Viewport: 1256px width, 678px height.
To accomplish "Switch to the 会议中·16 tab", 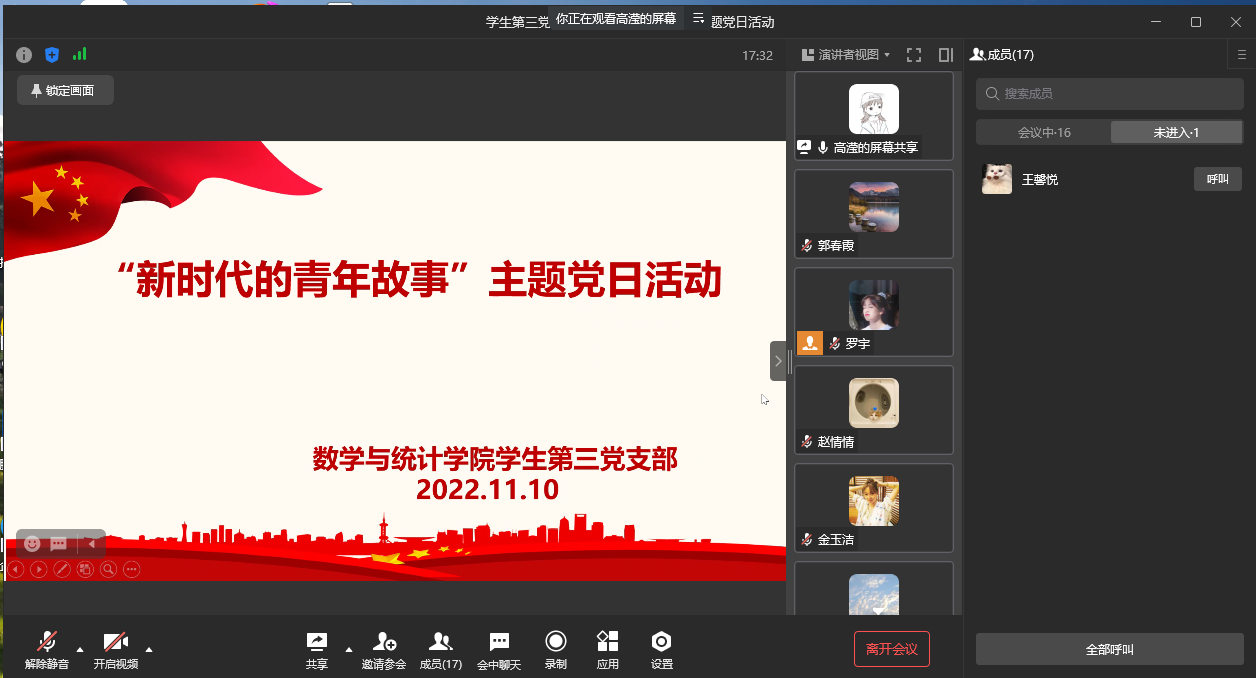I will point(1044,132).
